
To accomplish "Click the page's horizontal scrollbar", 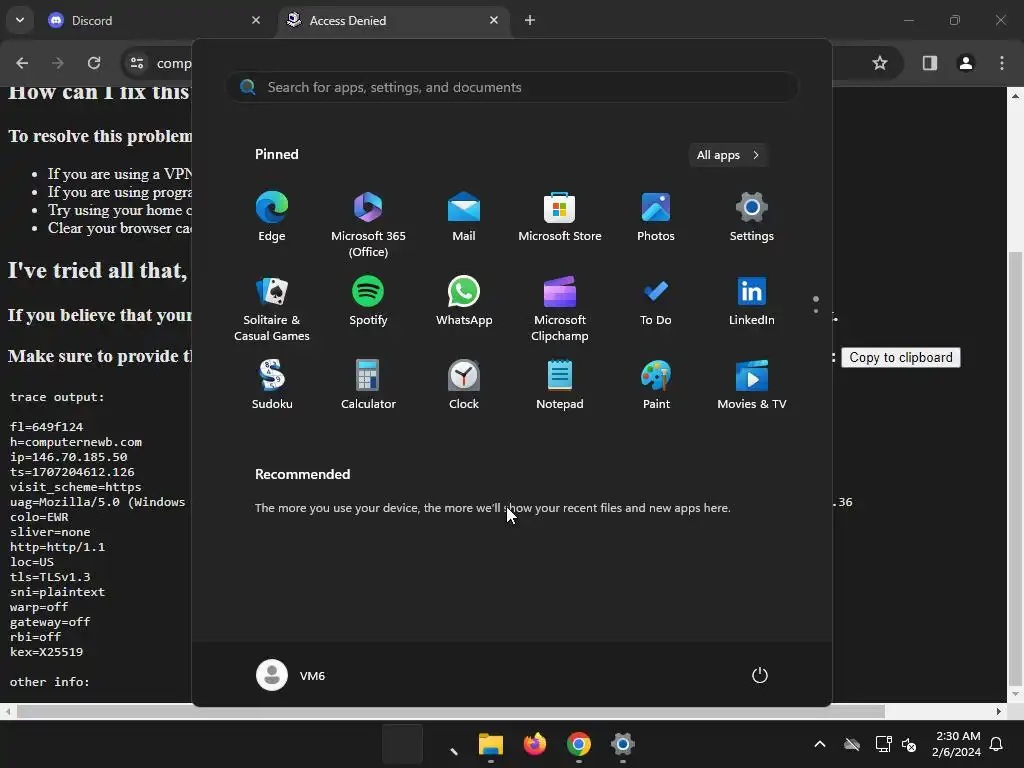I will click(x=451, y=711).
